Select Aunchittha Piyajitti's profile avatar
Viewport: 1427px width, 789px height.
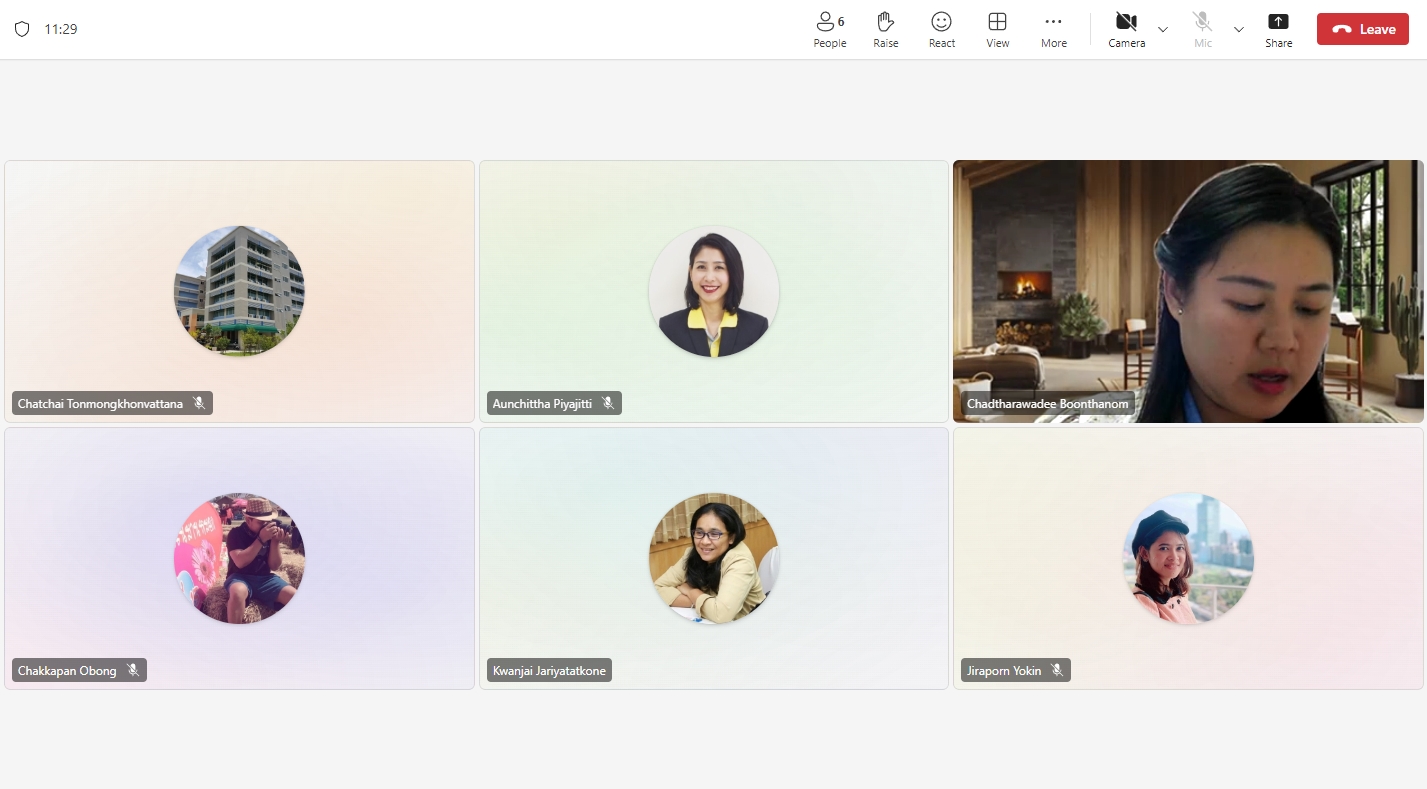(x=713, y=291)
